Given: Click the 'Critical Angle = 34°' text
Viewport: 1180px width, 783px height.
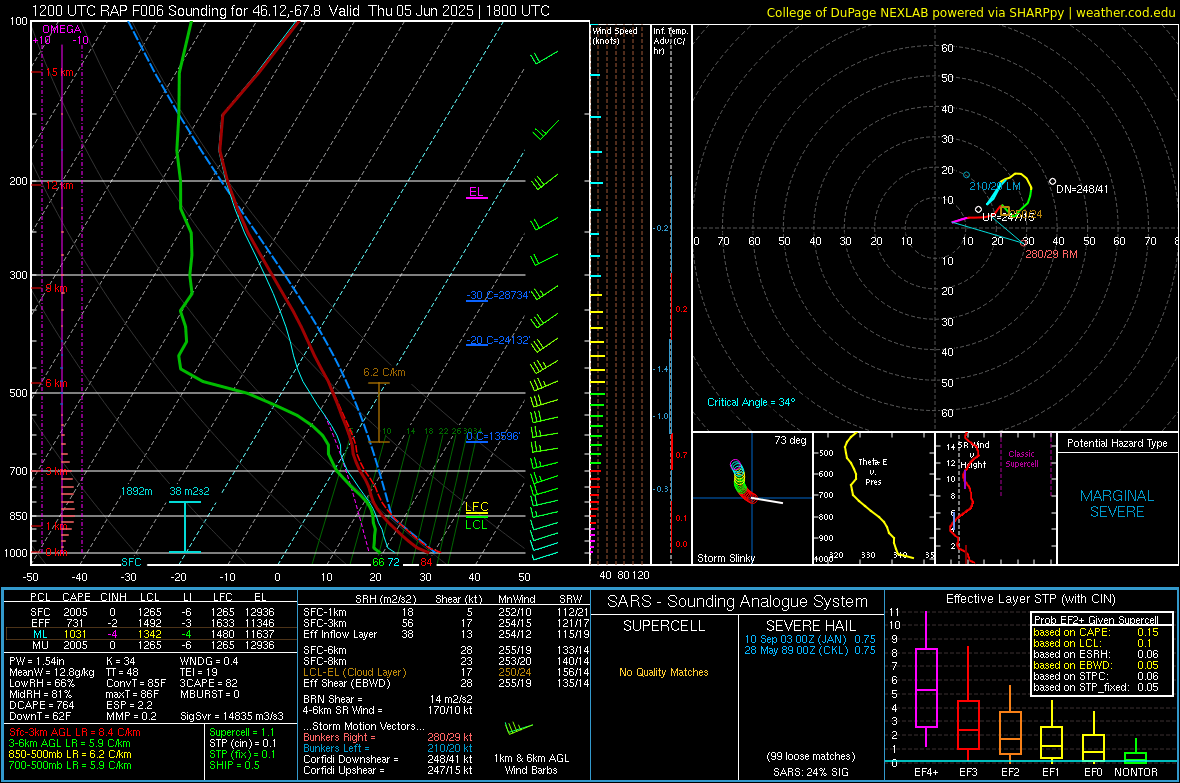Looking at the screenshot, I should pyautogui.click(x=751, y=402).
